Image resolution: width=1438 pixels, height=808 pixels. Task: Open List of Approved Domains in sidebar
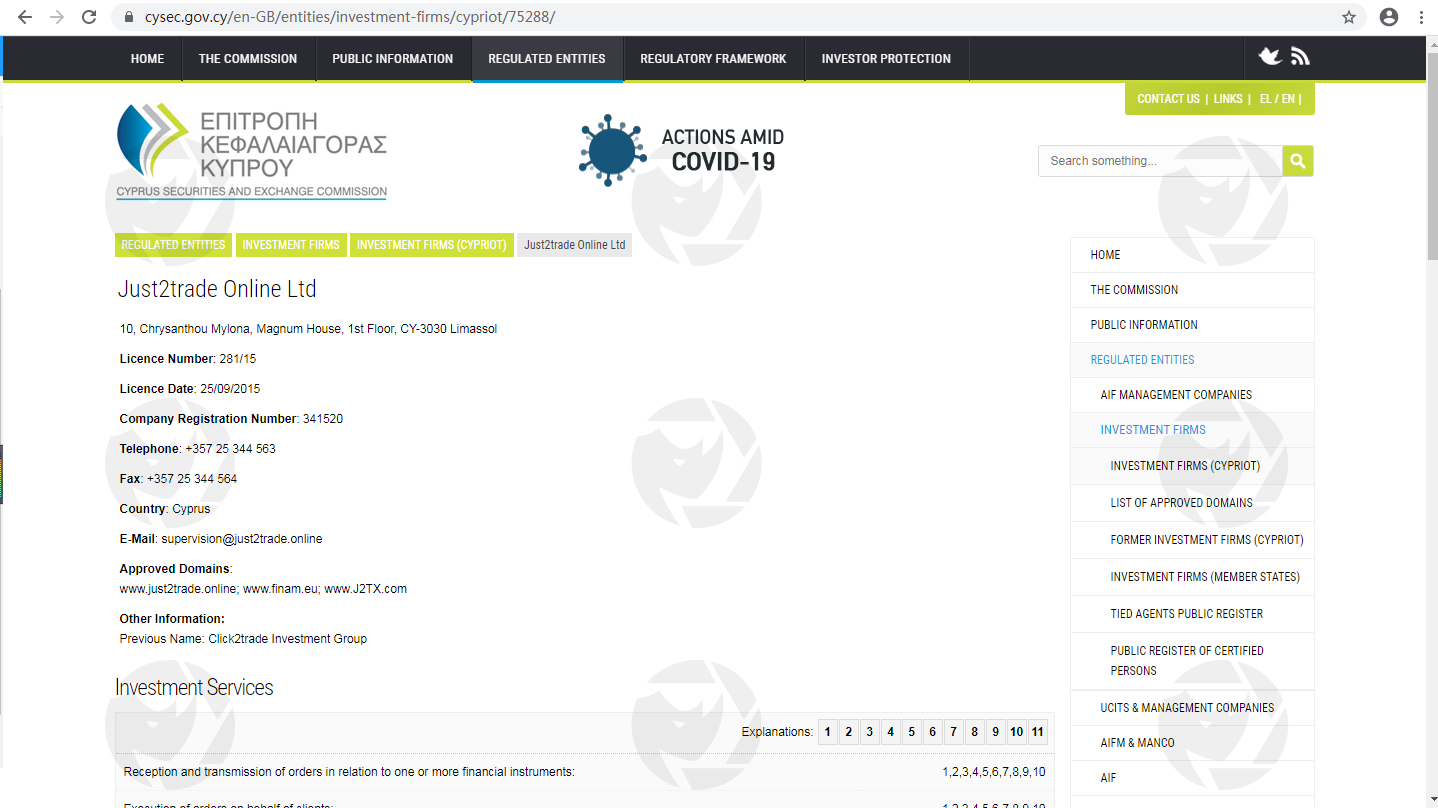(1181, 503)
